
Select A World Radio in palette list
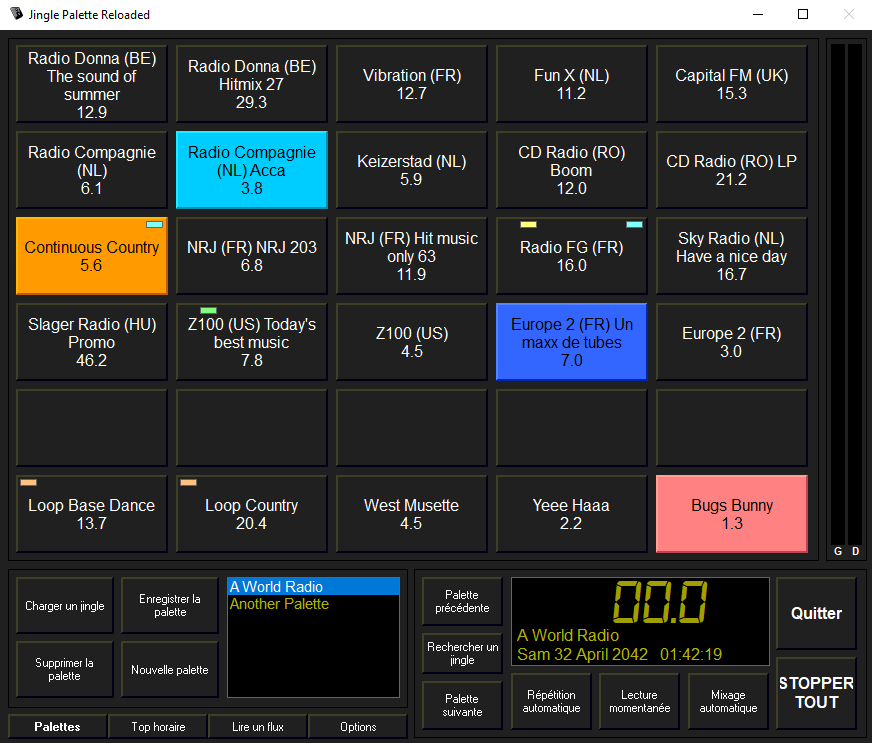[314, 587]
